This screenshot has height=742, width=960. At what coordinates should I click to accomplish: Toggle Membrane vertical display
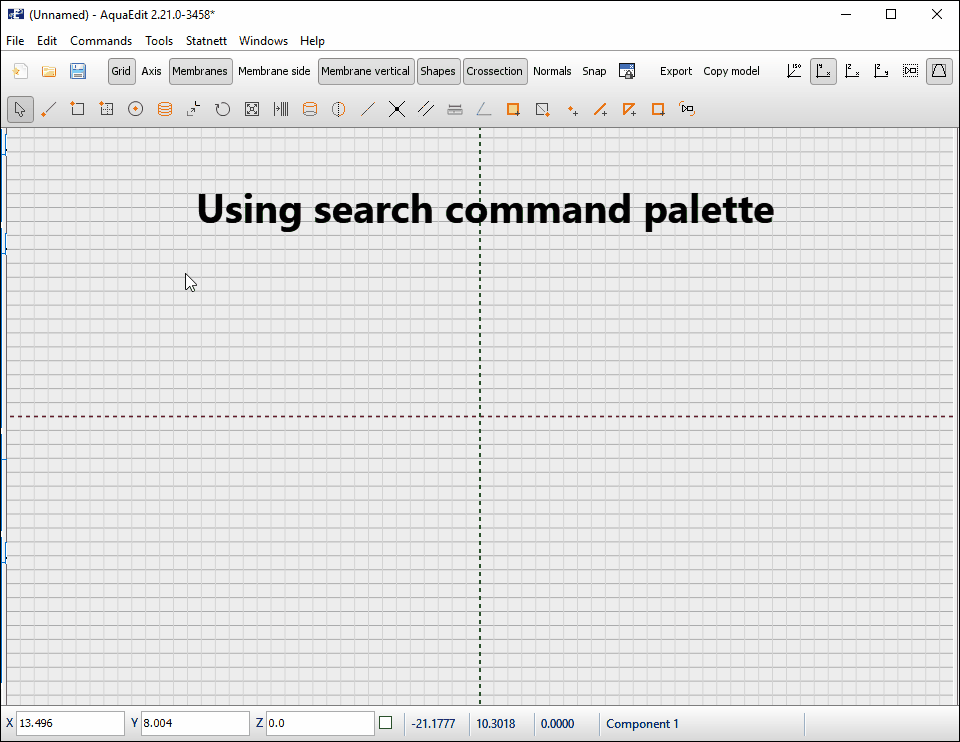coord(366,71)
